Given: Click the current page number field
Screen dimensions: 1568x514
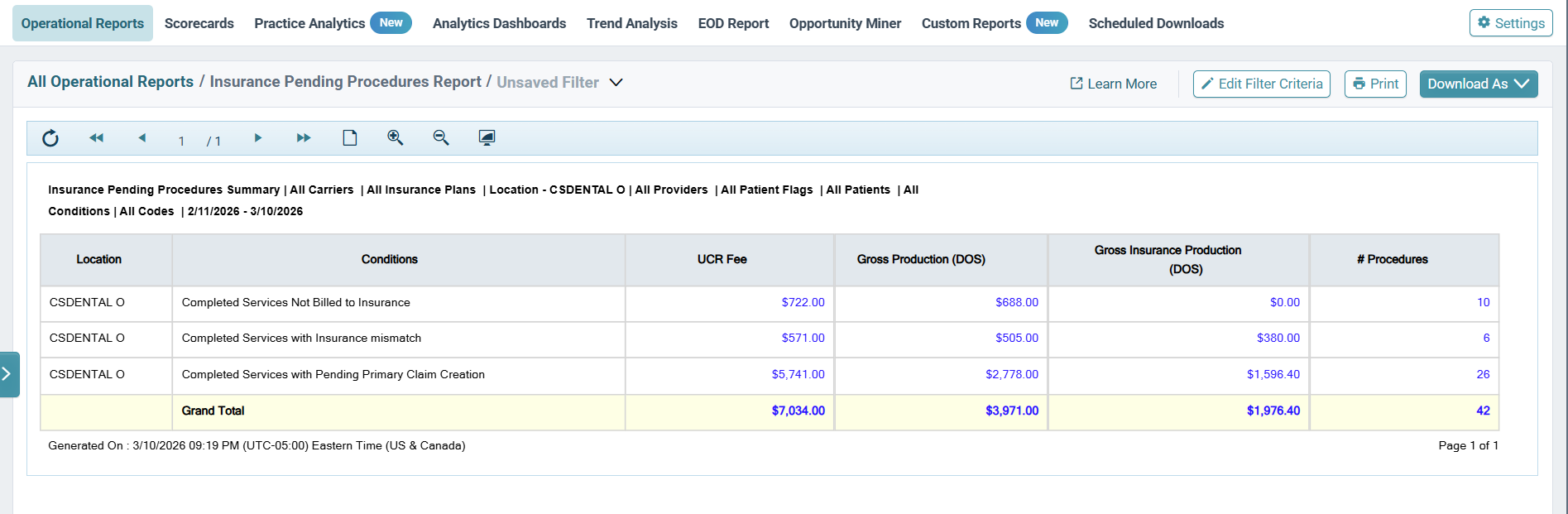Looking at the screenshot, I should tap(181, 141).
